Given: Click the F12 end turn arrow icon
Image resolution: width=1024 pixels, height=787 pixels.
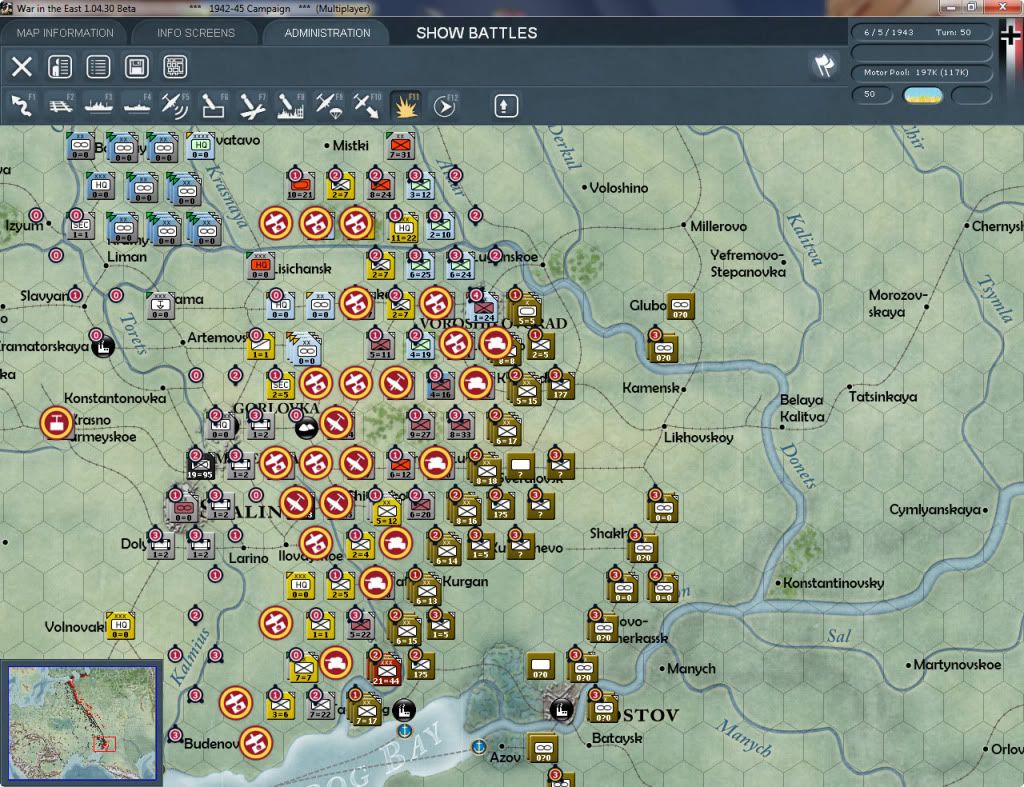Looking at the screenshot, I should click(x=445, y=106).
